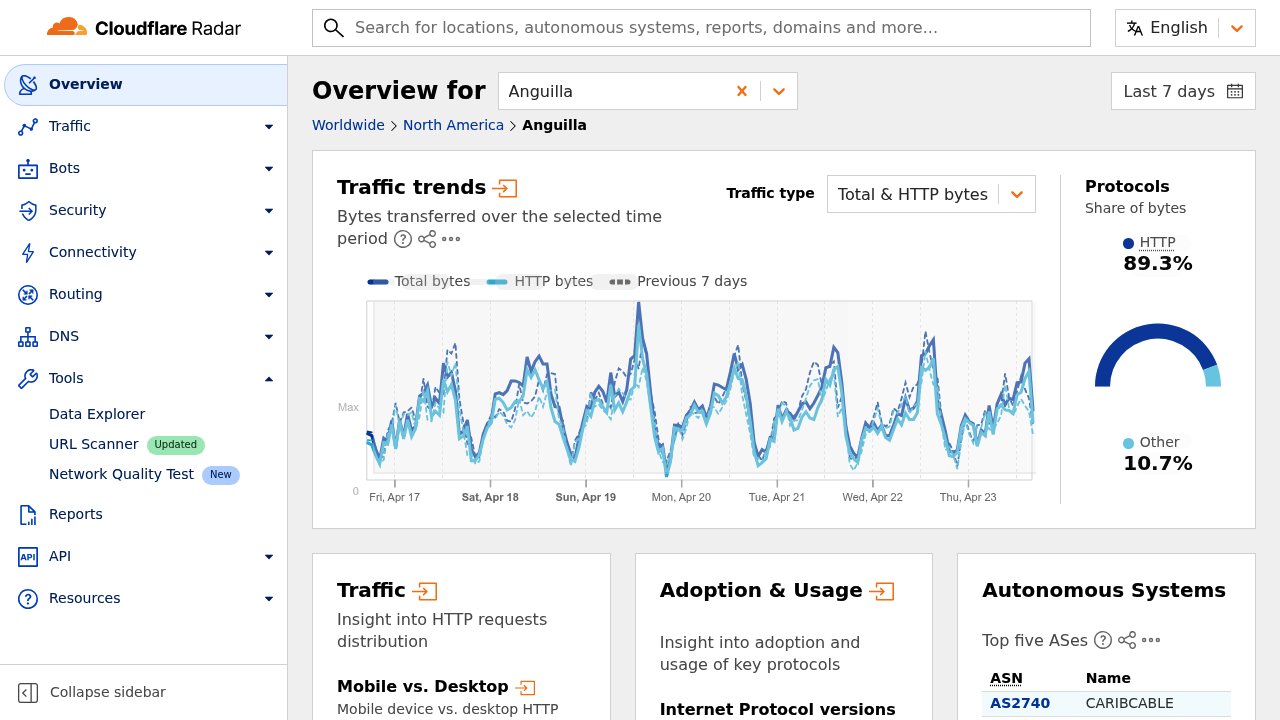Share the Top five ASes table
Screen dimensions: 1280x720
click(x=1127, y=640)
